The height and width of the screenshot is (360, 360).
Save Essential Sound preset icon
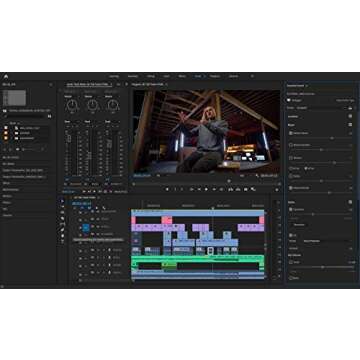pos(350,108)
